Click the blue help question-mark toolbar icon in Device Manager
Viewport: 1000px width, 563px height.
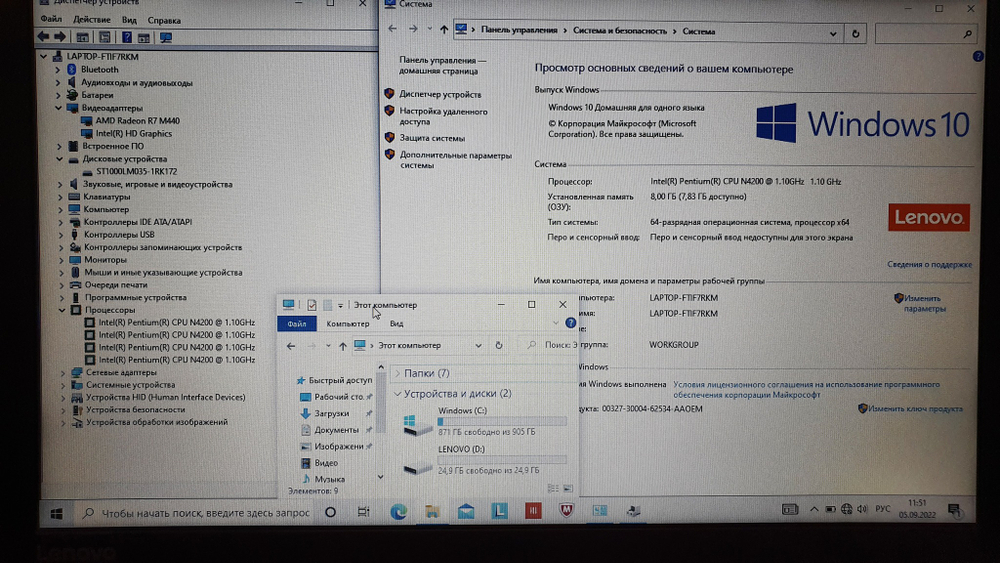[127, 38]
